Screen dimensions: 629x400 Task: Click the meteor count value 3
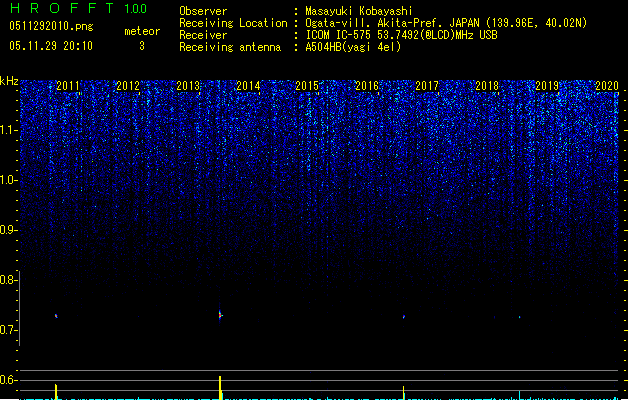click(142, 46)
